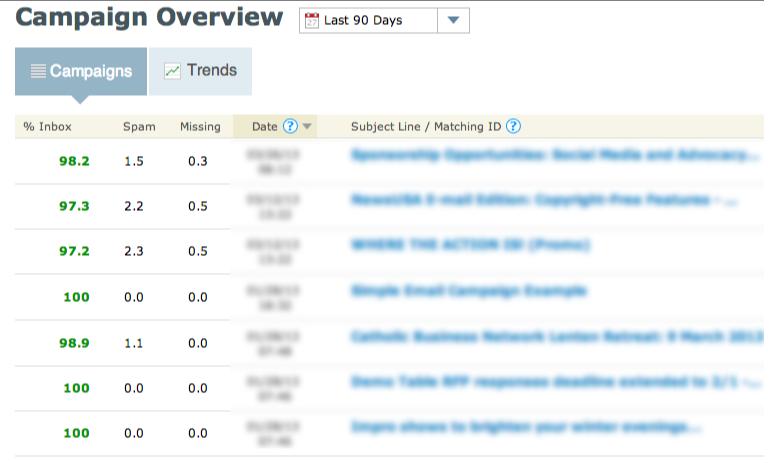The width and height of the screenshot is (764, 464).
Task: Click the Date column header text
Action: 265,127
